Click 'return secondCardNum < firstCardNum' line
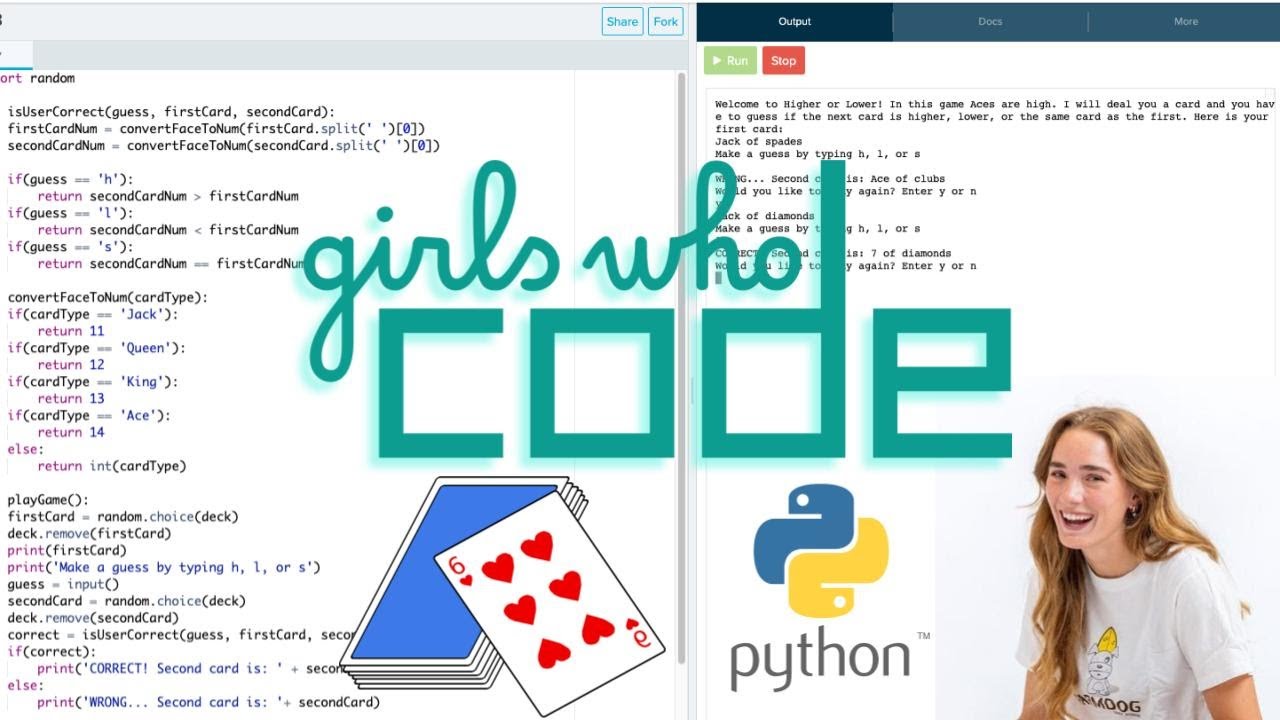The height and width of the screenshot is (720, 1280). [168, 230]
